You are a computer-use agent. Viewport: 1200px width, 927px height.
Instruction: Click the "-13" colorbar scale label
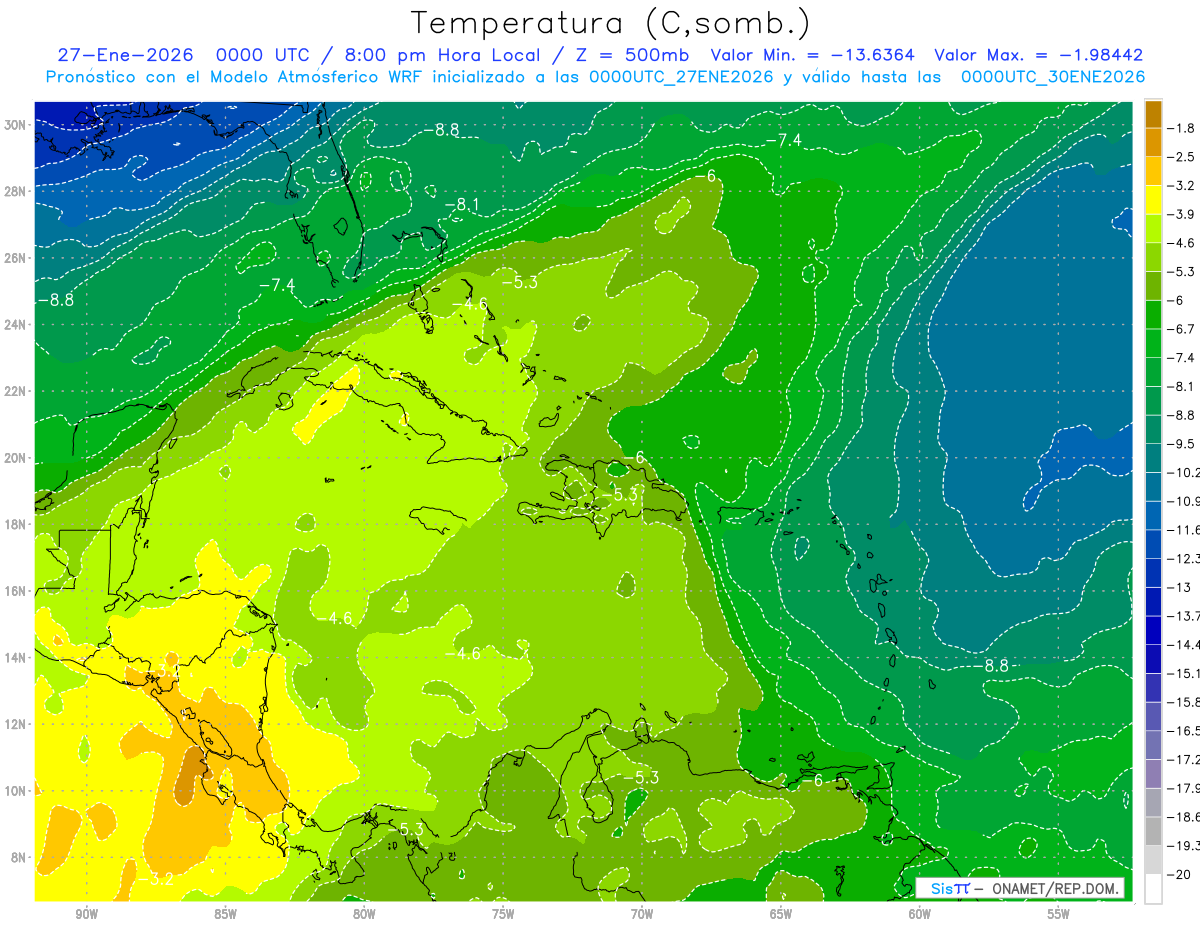1179,587
